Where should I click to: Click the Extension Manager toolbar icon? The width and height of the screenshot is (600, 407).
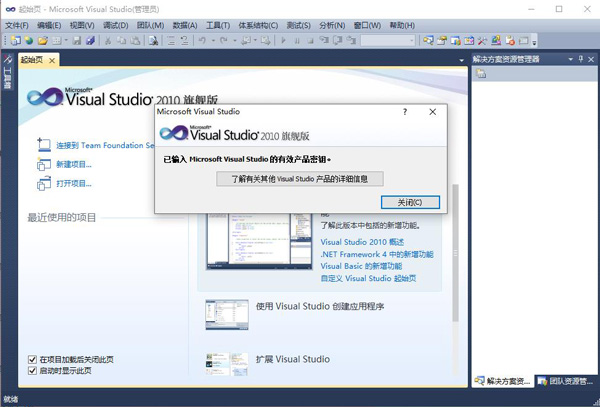click(x=496, y=40)
